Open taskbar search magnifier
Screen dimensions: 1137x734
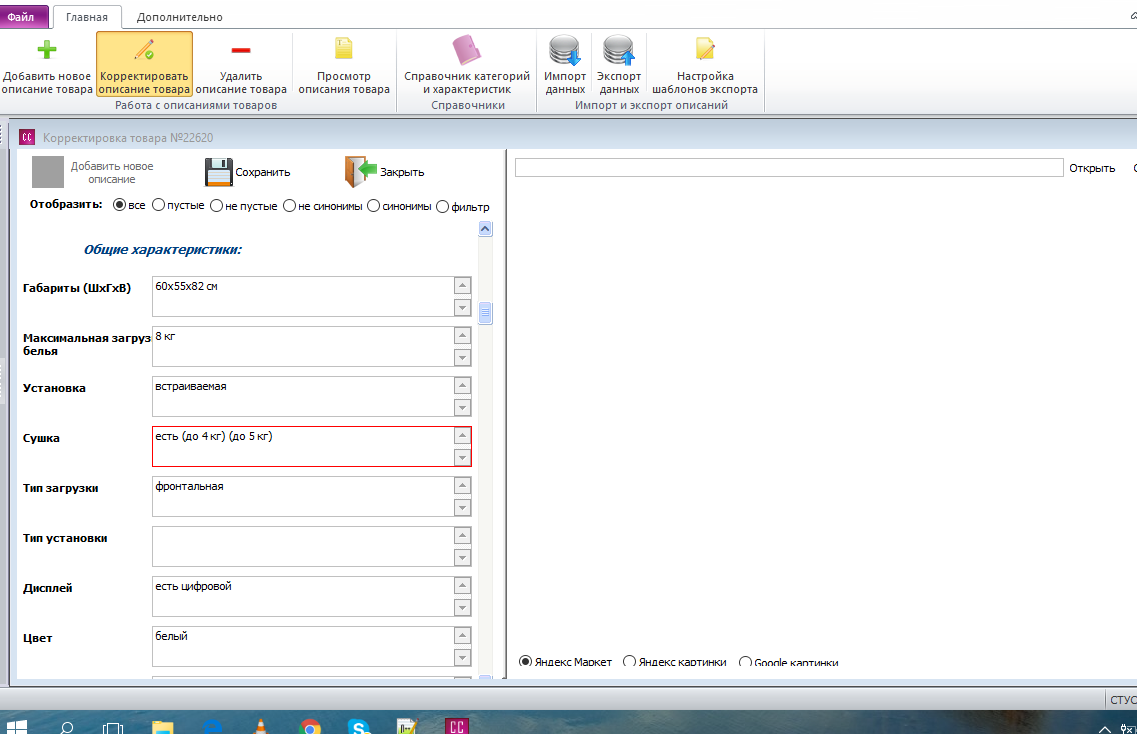point(67,727)
